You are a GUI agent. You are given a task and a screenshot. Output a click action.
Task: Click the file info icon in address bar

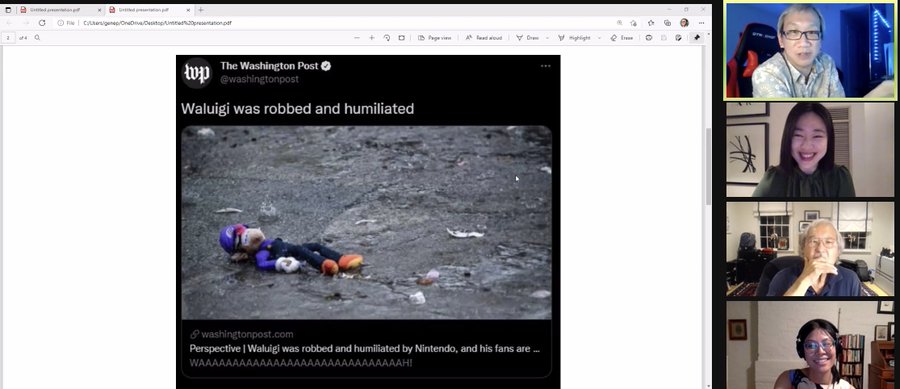60,23
